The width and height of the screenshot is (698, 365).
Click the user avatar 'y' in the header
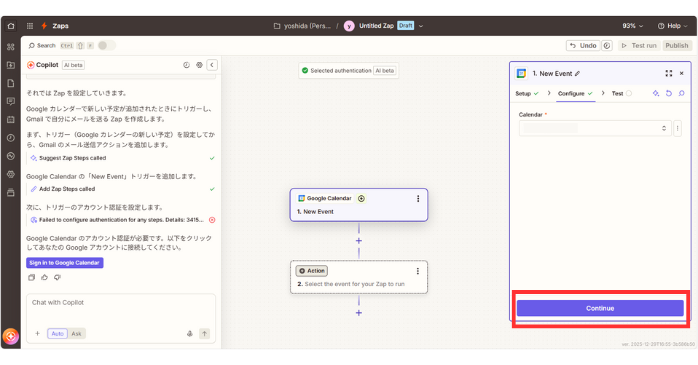(349, 26)
